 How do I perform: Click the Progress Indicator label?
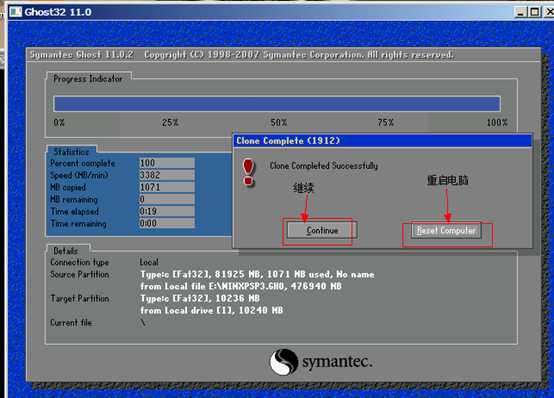(x=88, y=78)
